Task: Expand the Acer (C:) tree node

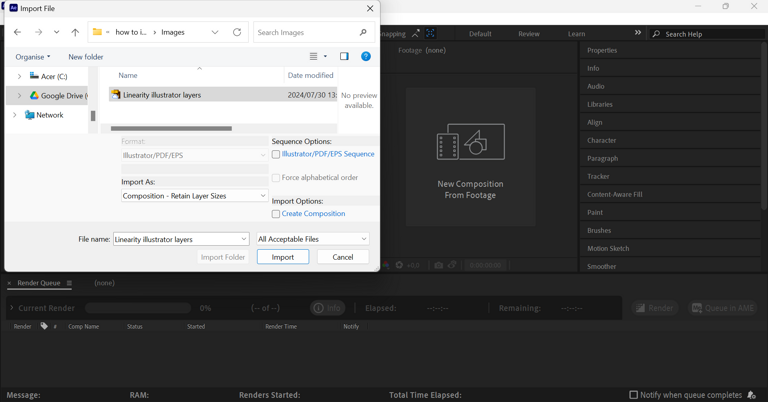Action: (20, 76)
